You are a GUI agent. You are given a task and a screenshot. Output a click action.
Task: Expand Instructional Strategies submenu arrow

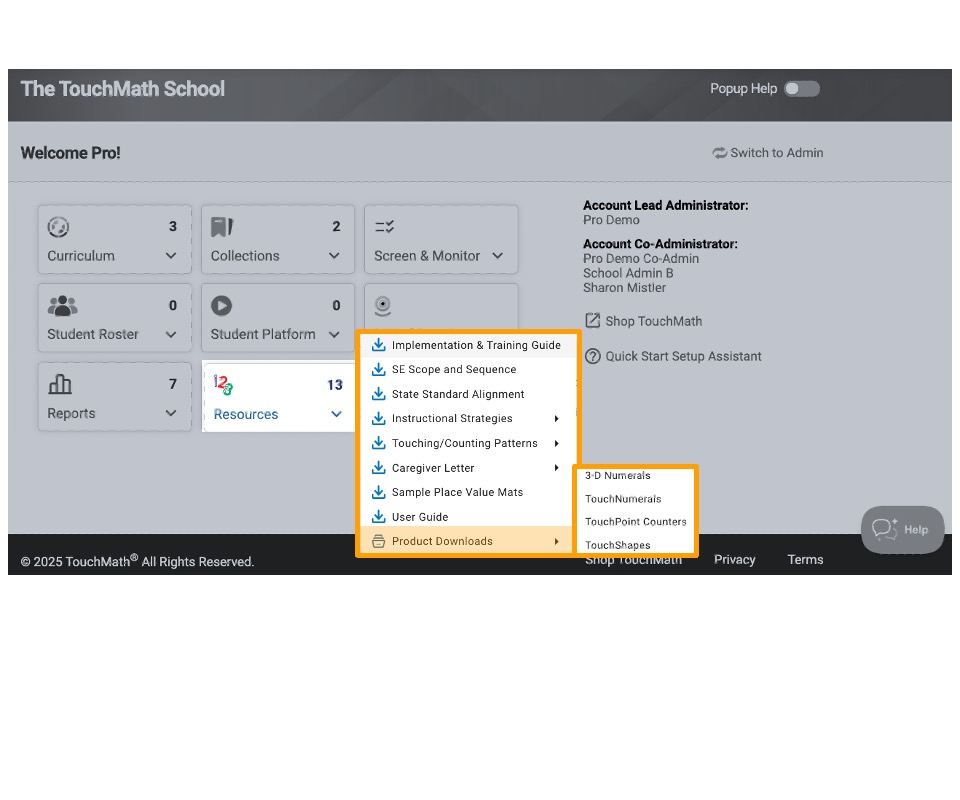point(557,419)
